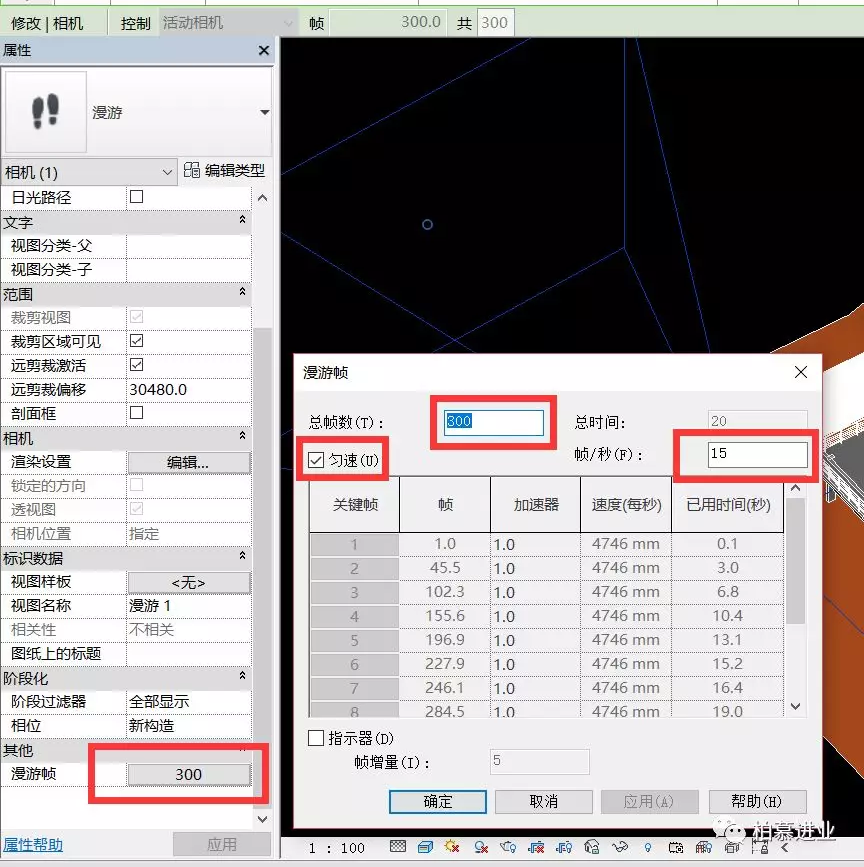Open Temporary View Properties icon
864x867 pixels.
pyautogui.click(x=676, y=848)
